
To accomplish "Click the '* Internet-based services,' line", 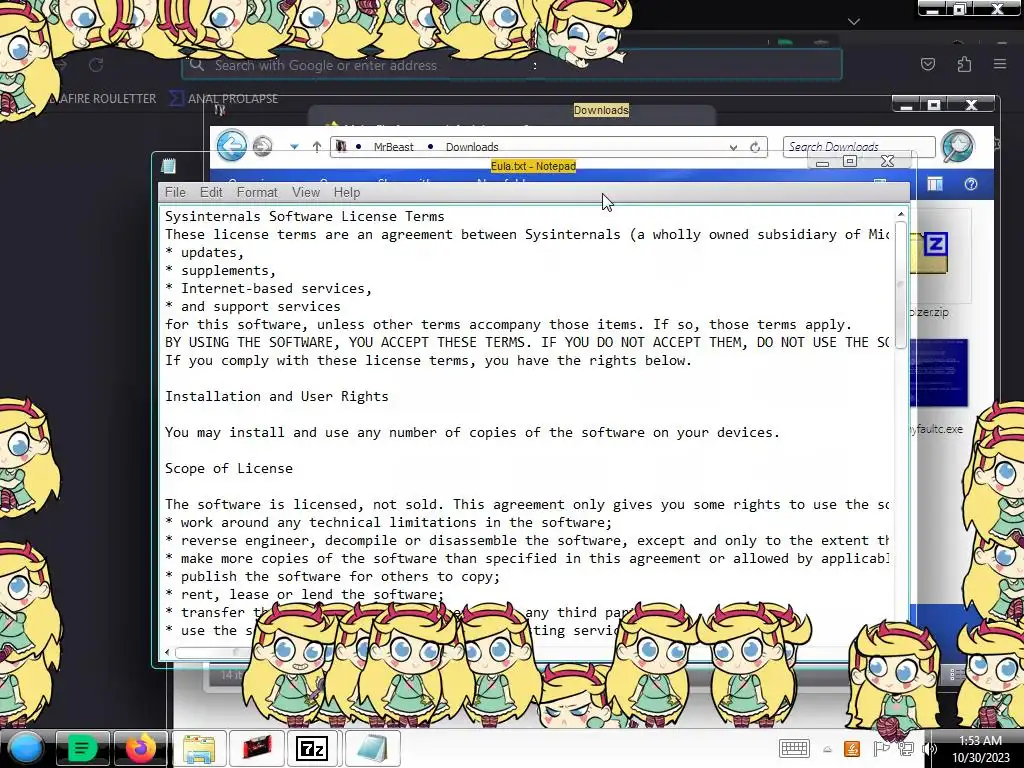I will (x=268, y=289).
